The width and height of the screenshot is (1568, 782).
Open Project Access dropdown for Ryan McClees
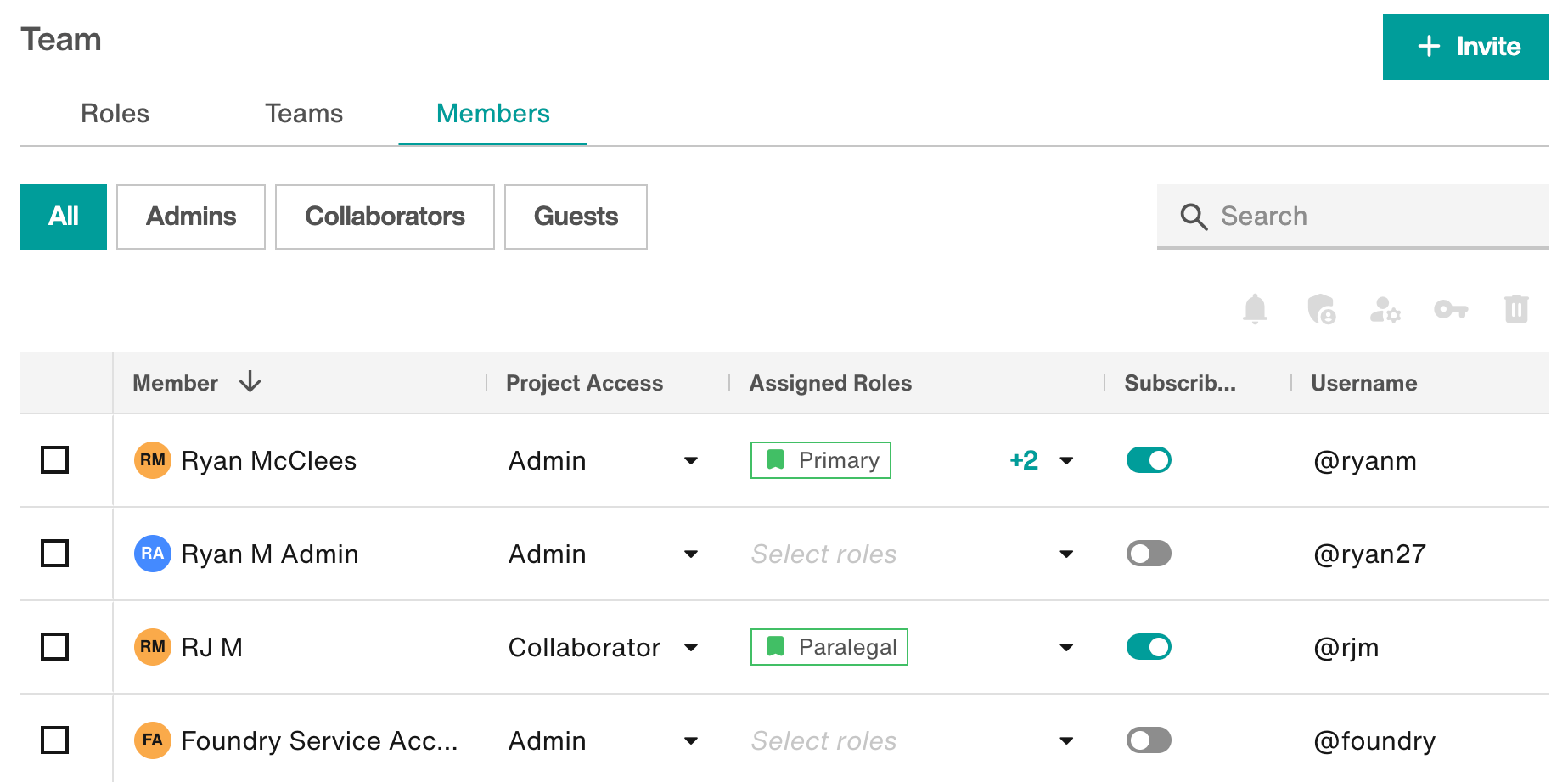coord(691,461)
